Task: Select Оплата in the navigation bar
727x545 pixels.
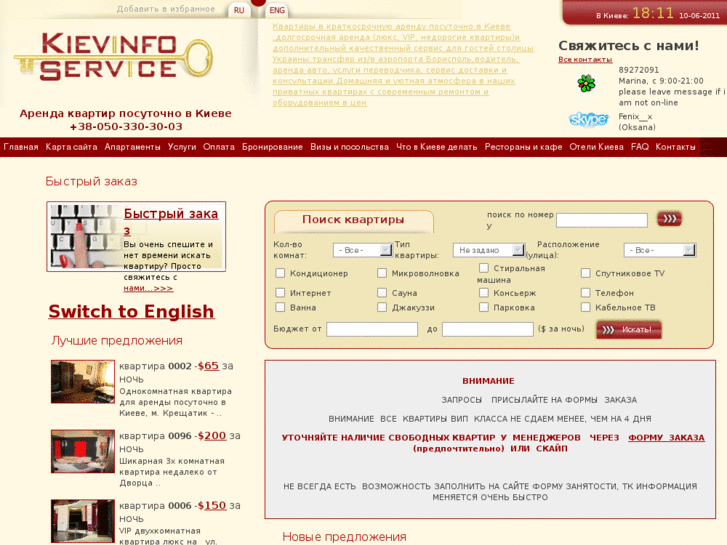Action: [x=219, y=147]
